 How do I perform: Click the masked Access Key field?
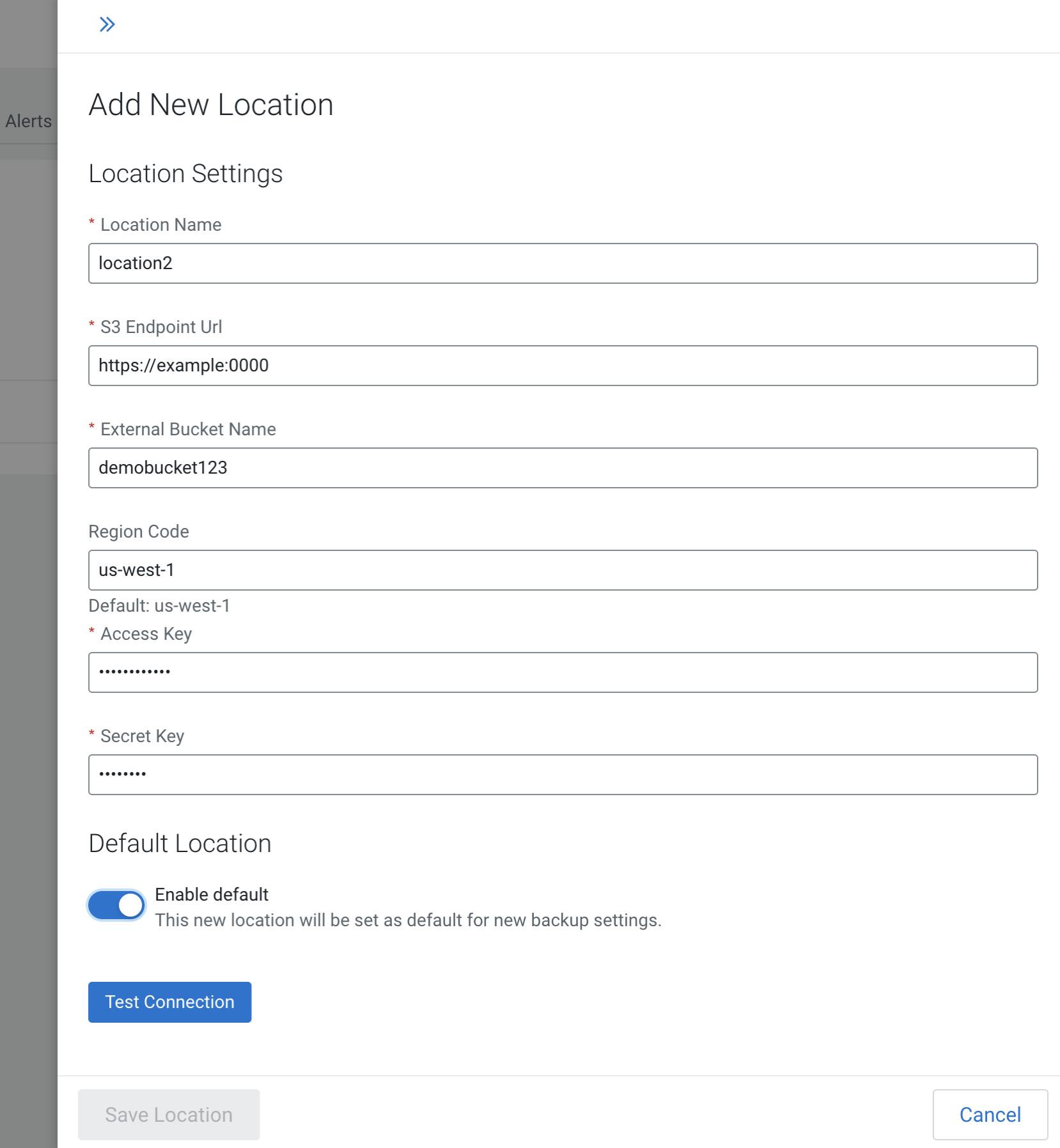coord(563,672)
